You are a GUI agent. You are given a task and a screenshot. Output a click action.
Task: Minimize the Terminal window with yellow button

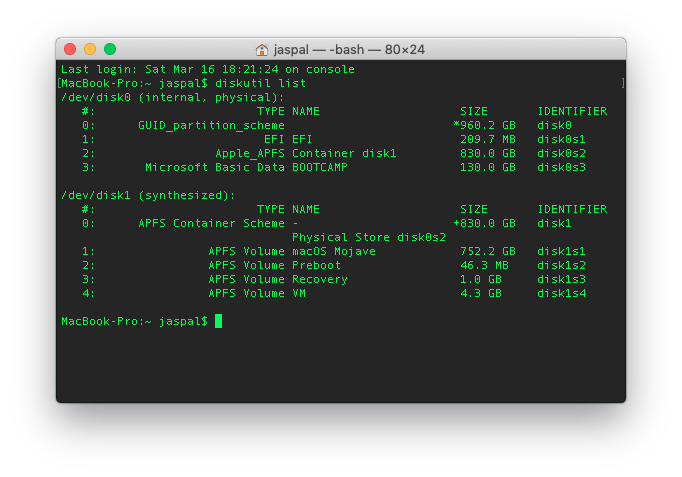coord(90,49)
